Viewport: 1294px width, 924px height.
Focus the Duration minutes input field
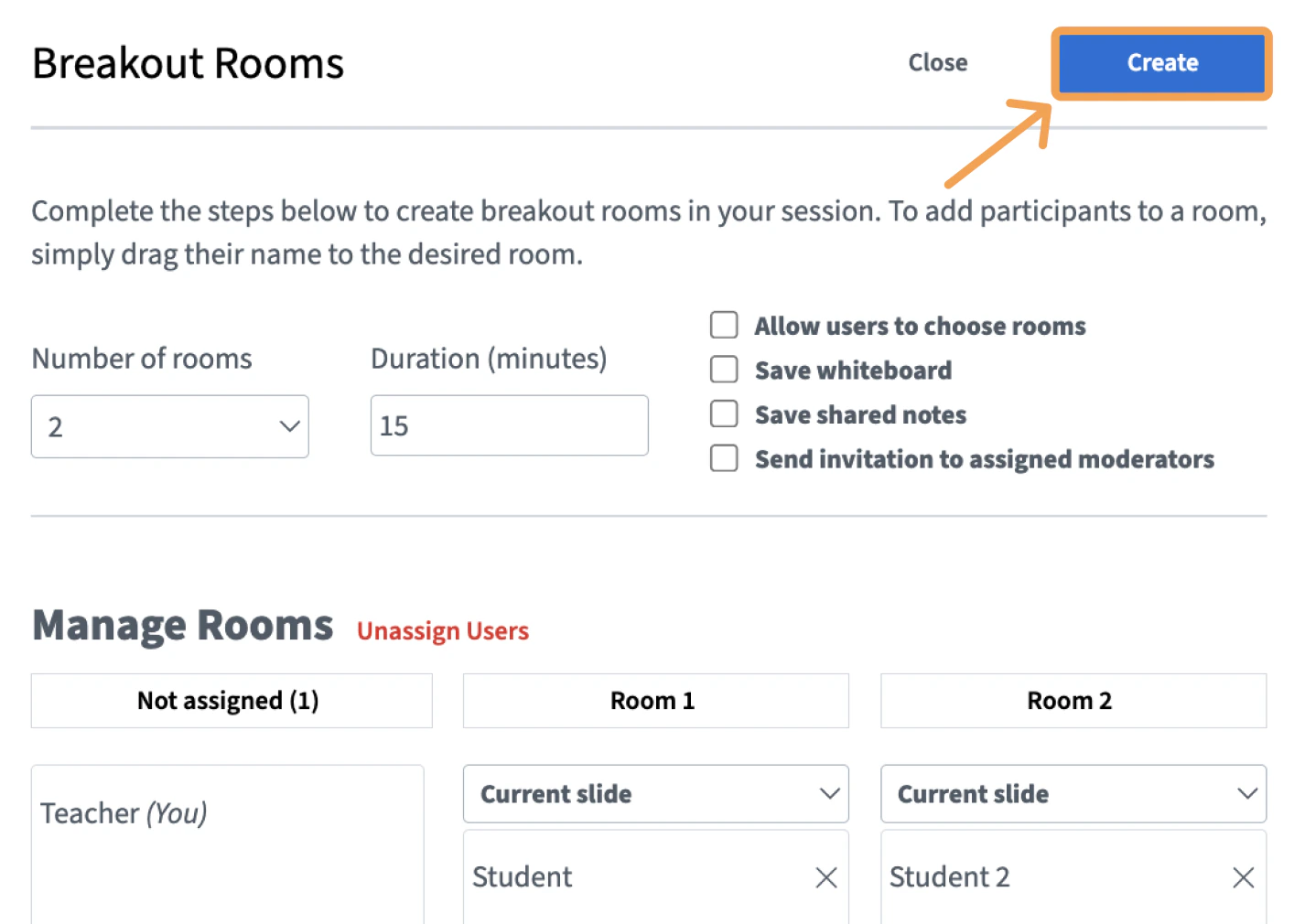[x=509, y=426]
